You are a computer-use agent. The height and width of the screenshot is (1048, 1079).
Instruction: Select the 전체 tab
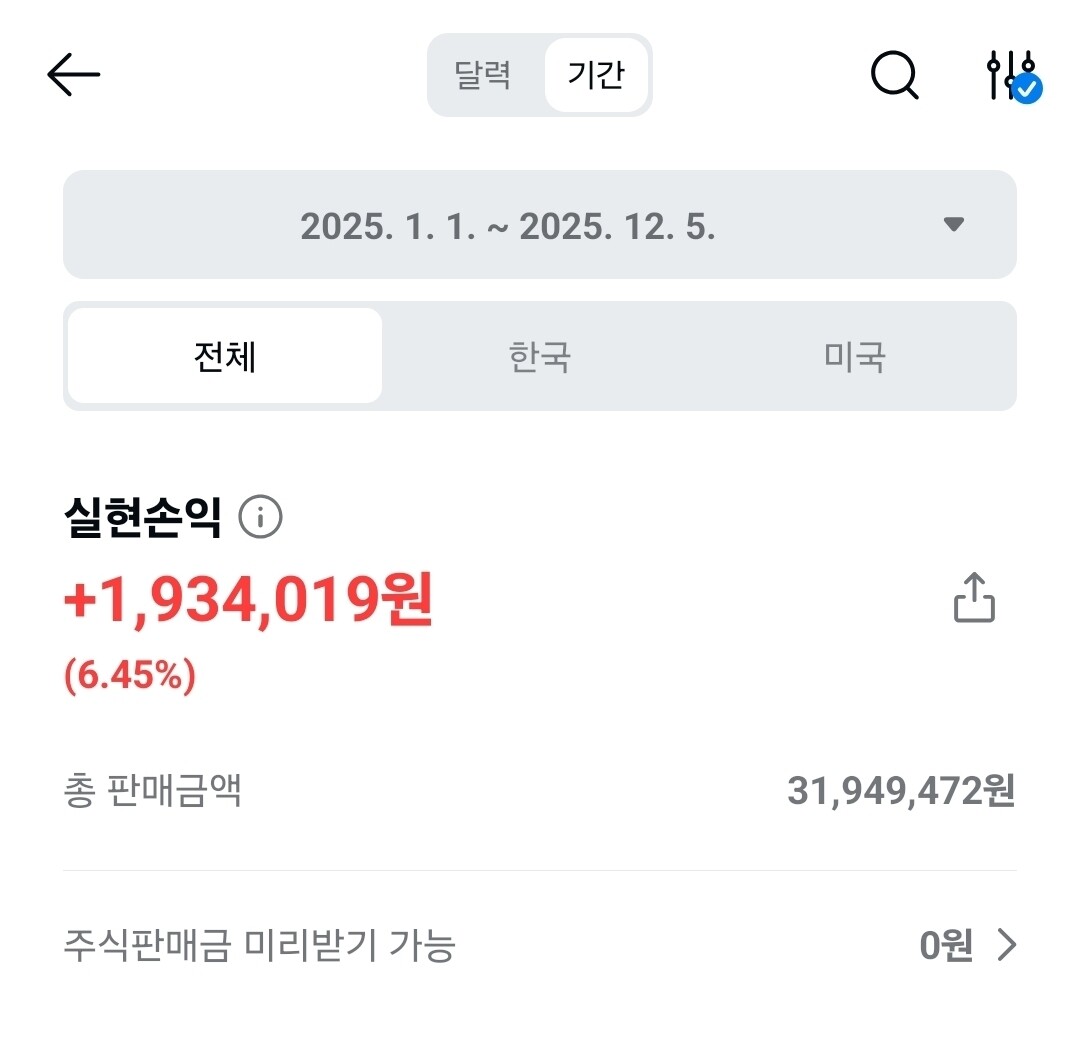pos(225,356)
